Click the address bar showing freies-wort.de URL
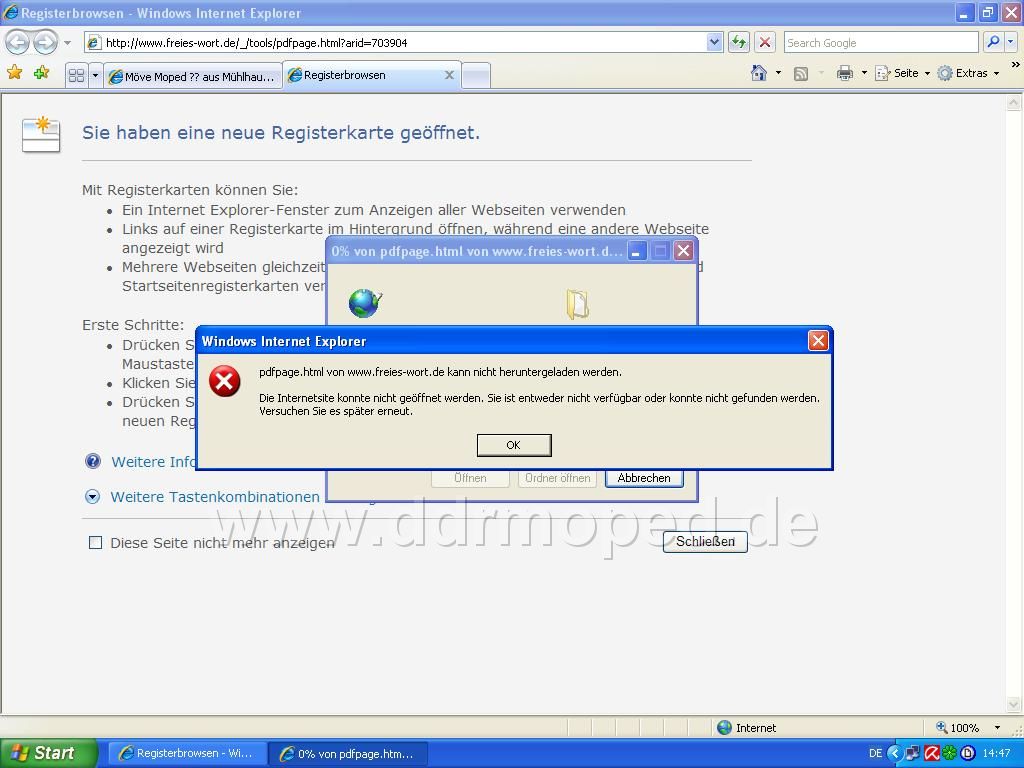Image resolution: width=1024 pixels, height=768 pixels. point(395,43)
